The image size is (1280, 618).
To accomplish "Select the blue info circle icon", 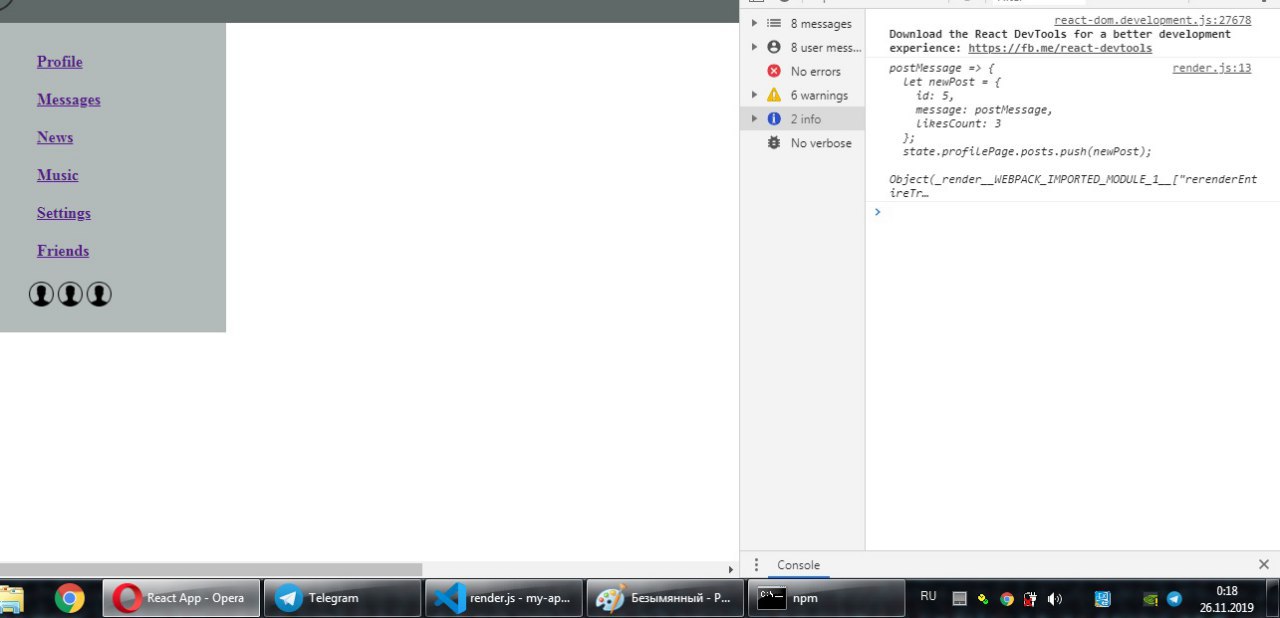I will pyautogui.click(x=774, y=119).
